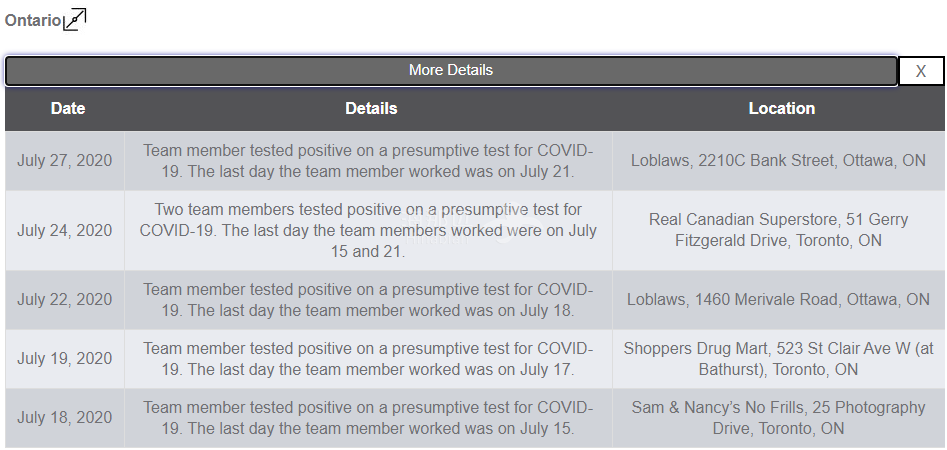Click the Loblaws 1460 Merivale Road location

778,300
